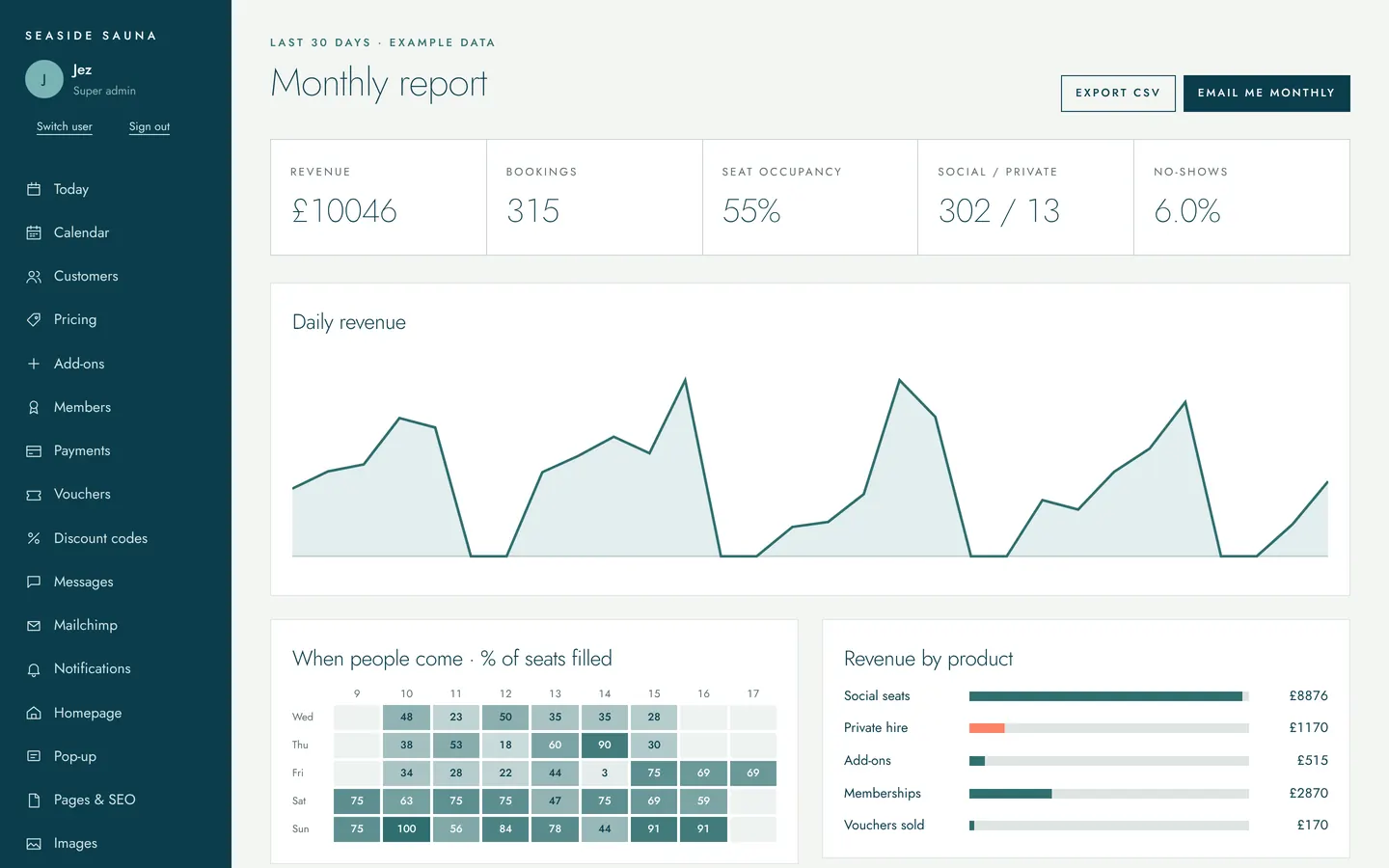Click the Customers people icon

click(x=34, y=277)
